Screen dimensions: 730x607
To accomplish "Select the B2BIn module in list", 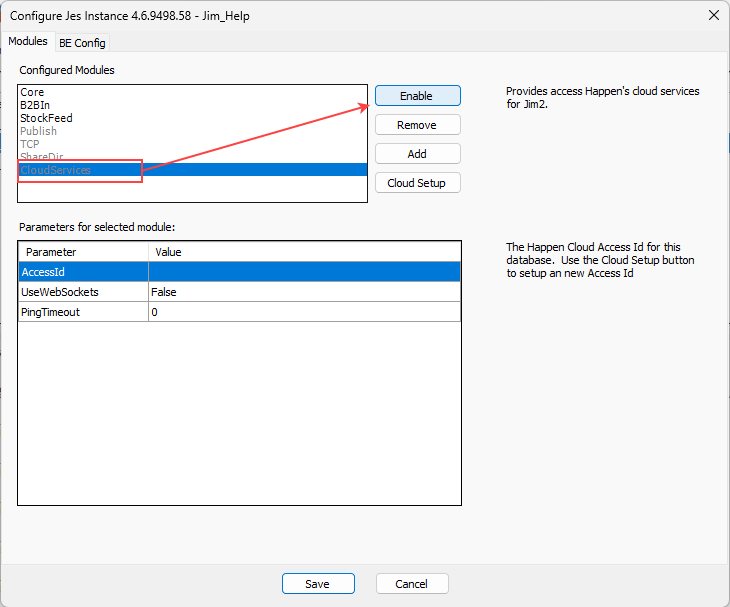I will (x=35, y=105).
